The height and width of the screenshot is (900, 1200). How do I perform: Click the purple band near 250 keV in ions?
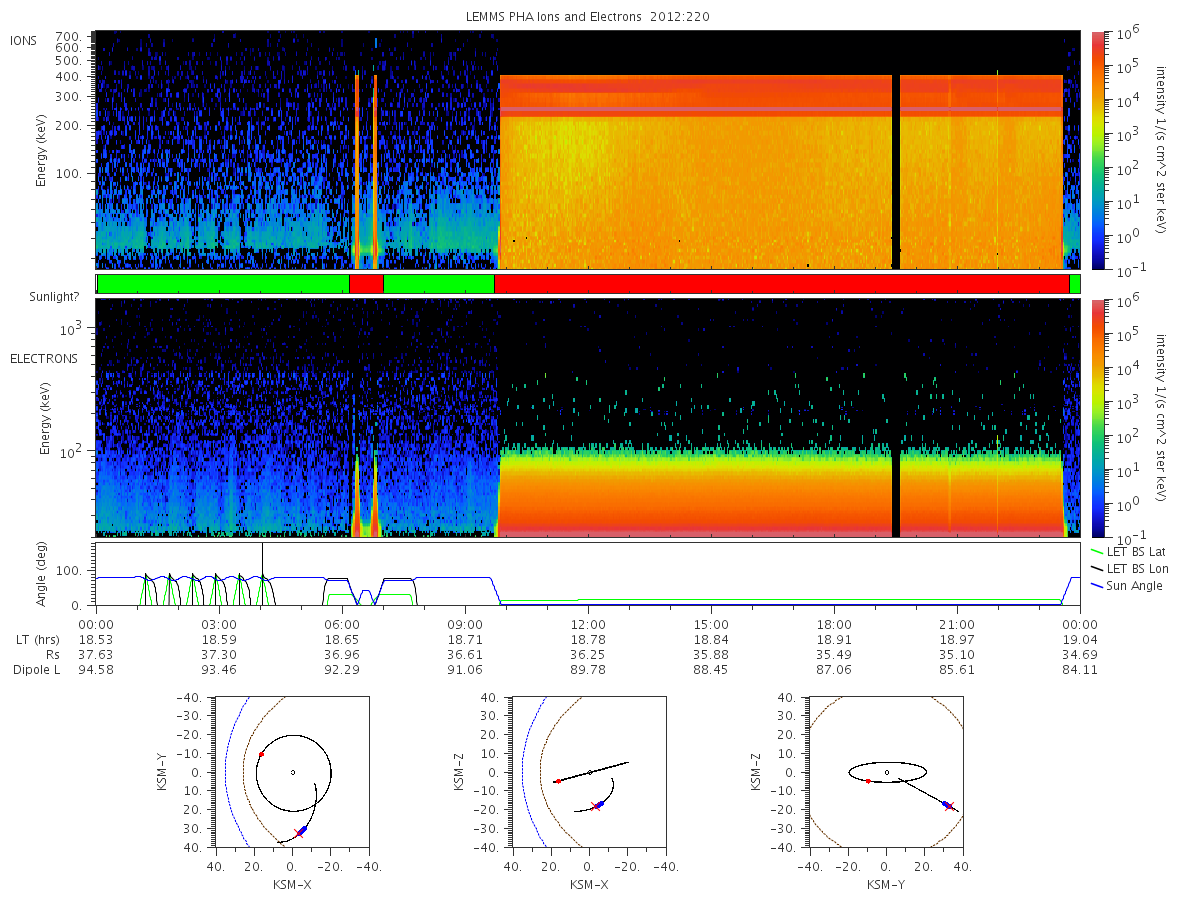pyautogui.click(x=781, y=109)
